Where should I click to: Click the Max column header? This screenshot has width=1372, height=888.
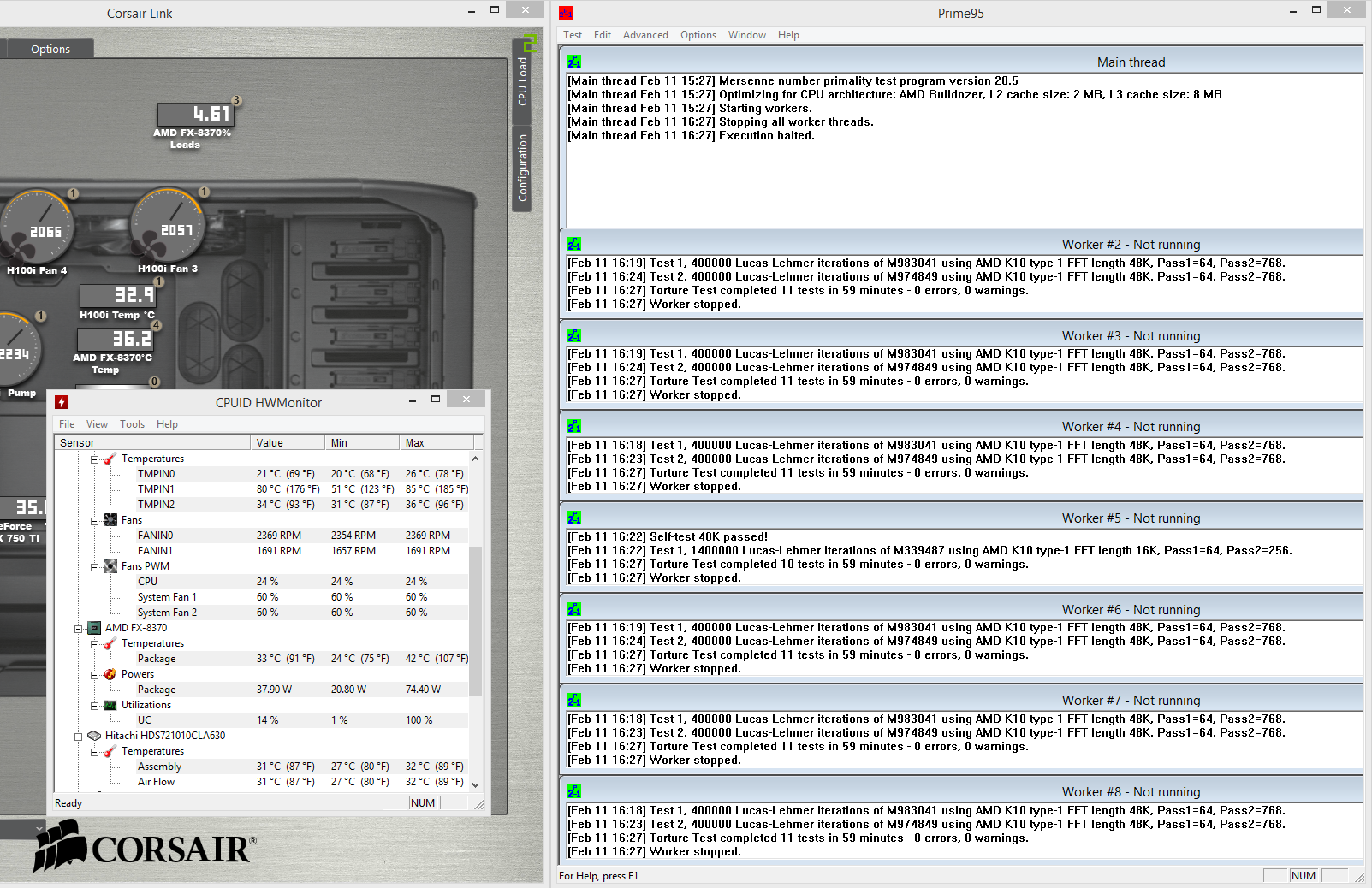(437, 442)
